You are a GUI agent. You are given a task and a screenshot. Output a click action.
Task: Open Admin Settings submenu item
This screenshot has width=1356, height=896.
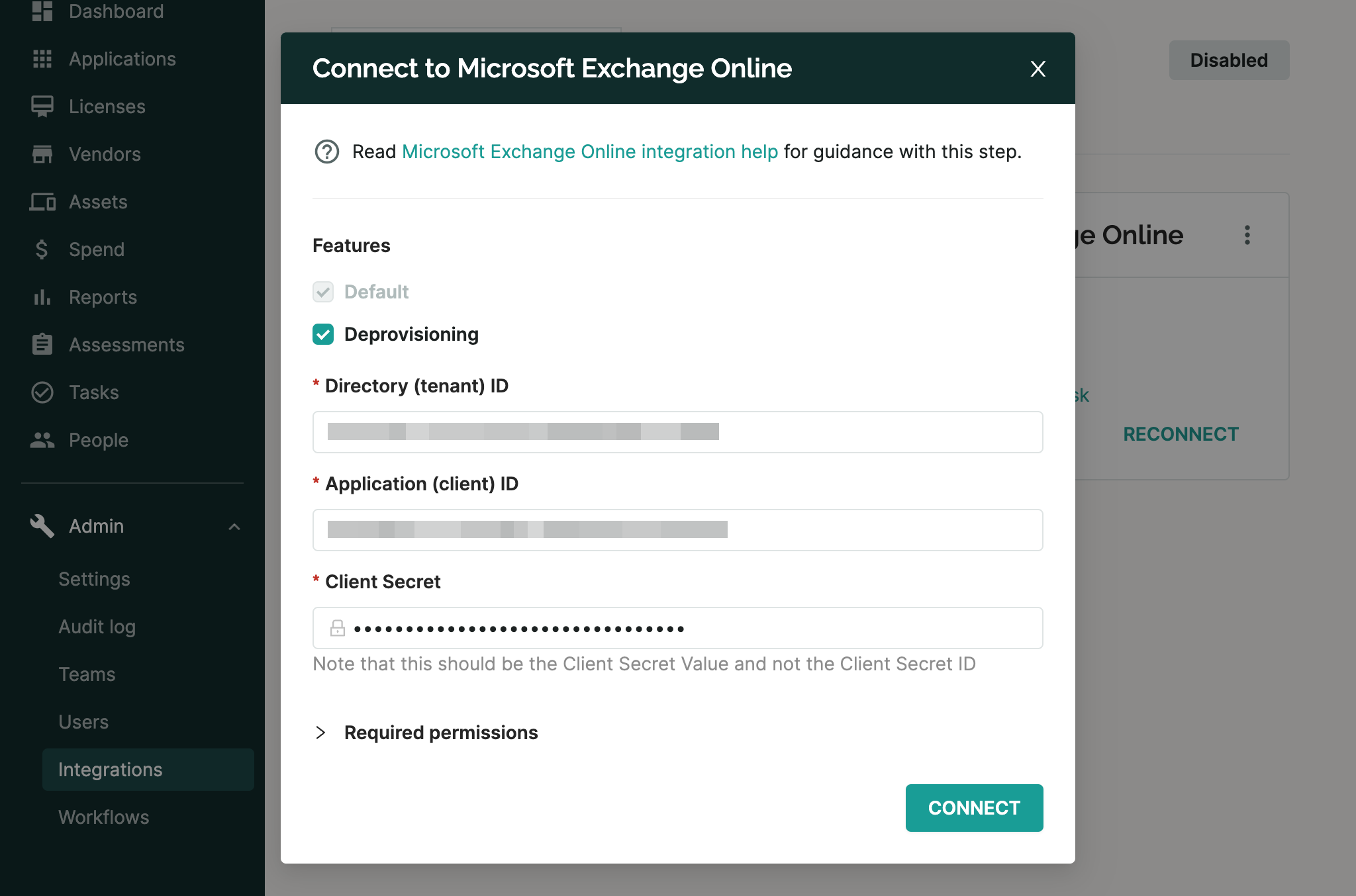94,579
